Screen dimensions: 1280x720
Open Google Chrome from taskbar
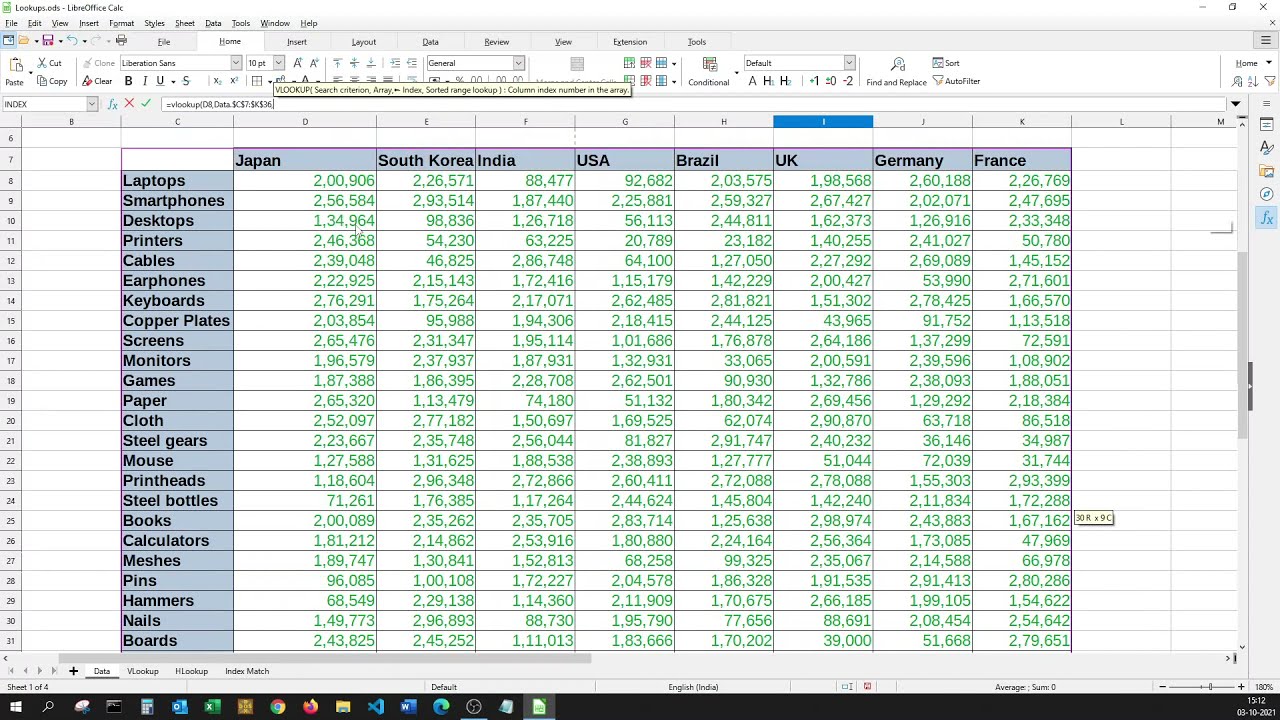tap(277, 708)
